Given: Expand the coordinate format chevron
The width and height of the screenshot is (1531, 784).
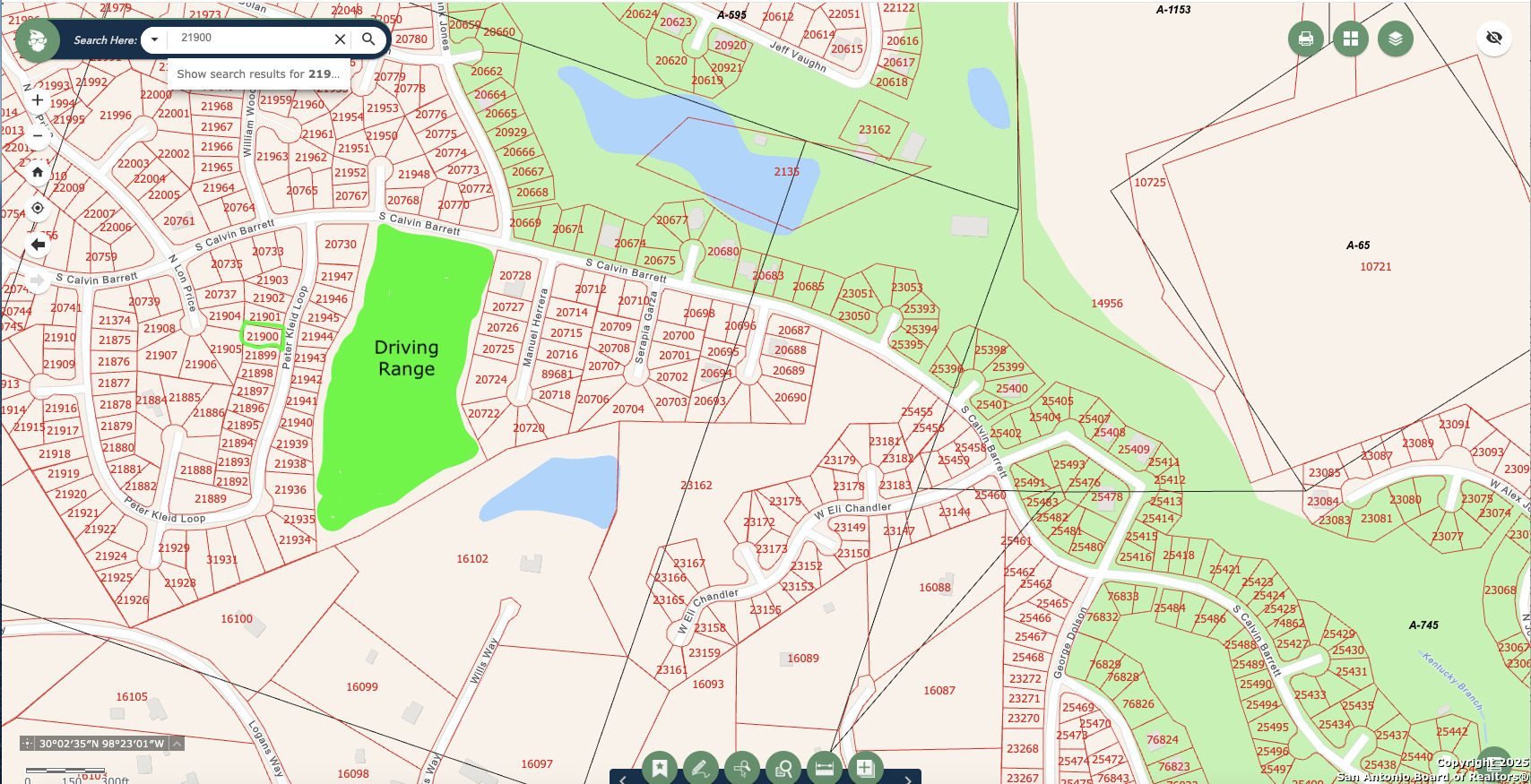Looking at the screenshot, I should coord(177,744).
